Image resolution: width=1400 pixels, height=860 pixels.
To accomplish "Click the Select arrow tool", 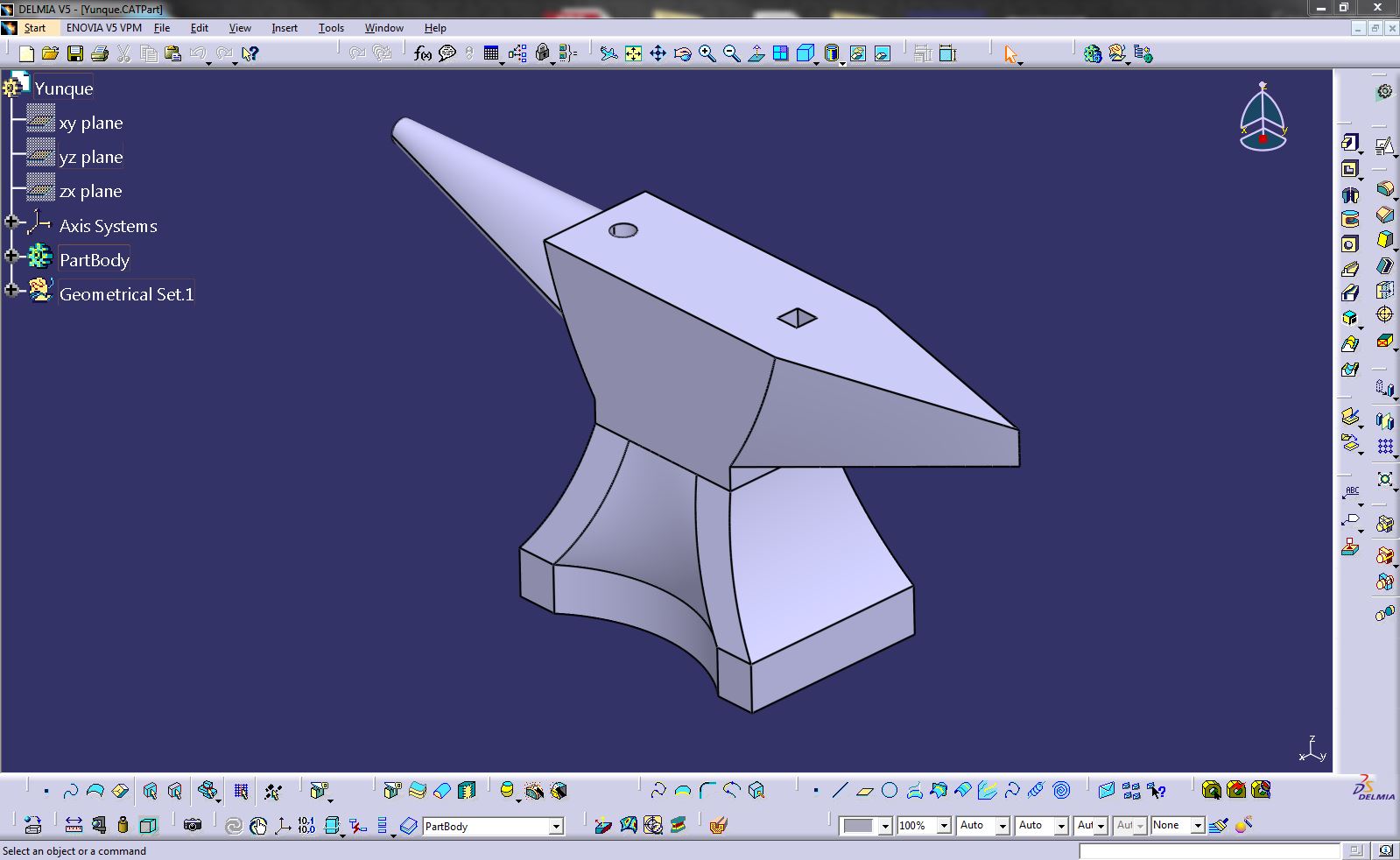I will 1011,53.
